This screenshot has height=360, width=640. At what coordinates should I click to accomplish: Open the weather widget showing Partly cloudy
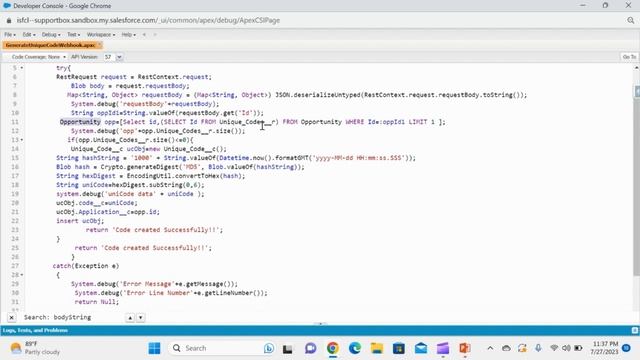click(x=35, y=348)
